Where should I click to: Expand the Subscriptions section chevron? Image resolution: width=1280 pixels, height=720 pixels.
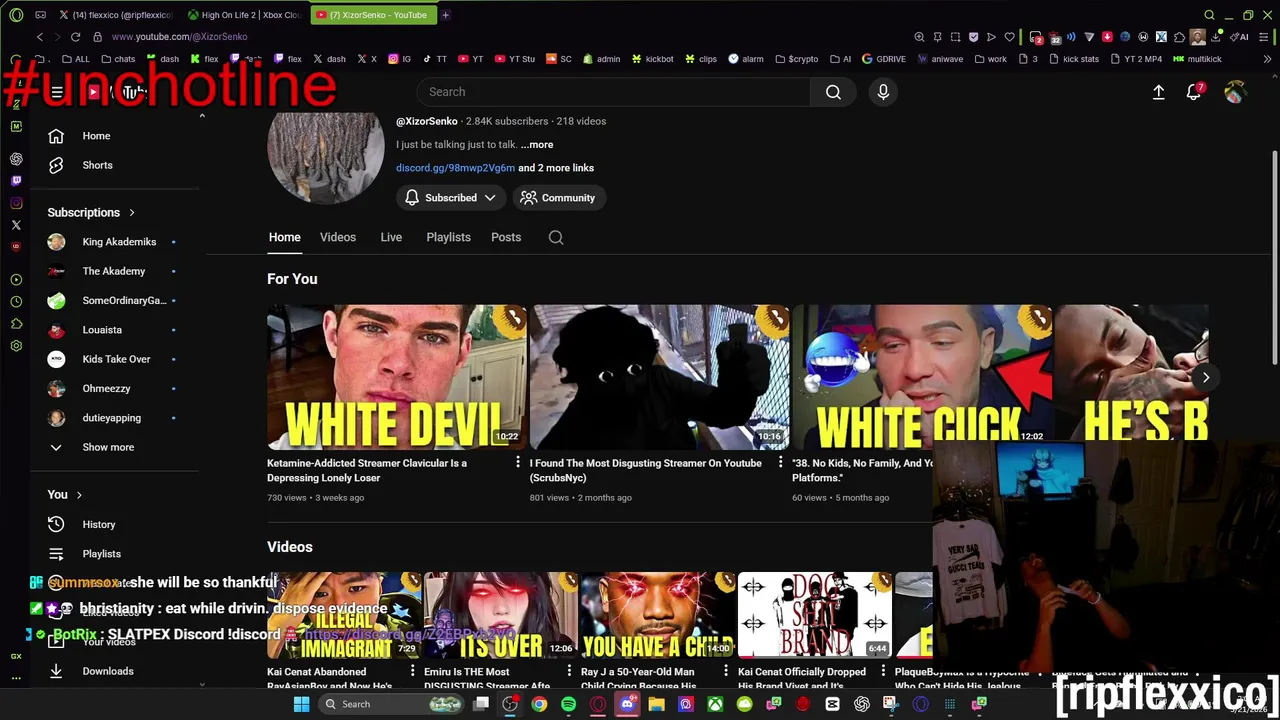point(131,212)
